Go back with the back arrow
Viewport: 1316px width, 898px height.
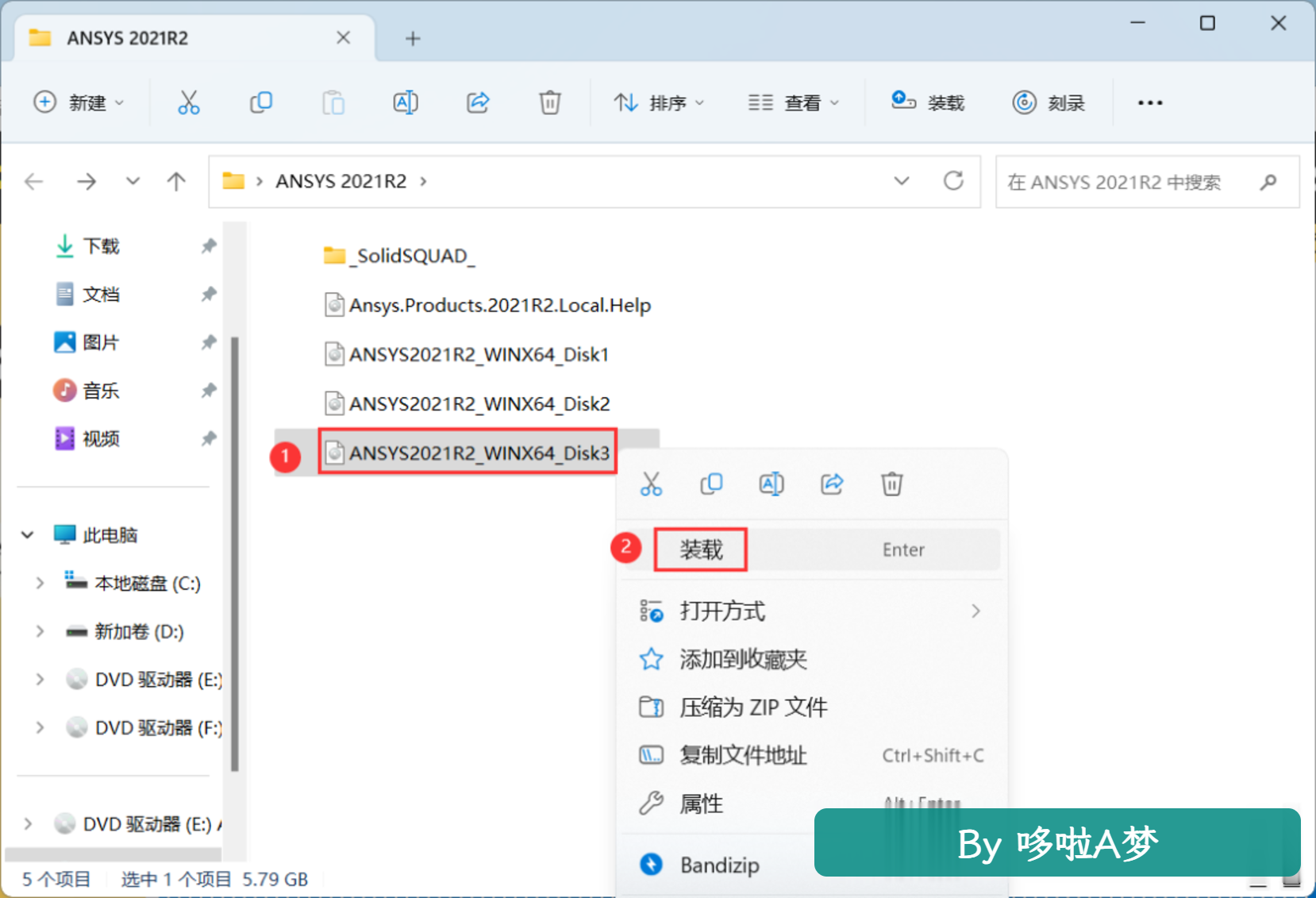click(x=33, y=182)
